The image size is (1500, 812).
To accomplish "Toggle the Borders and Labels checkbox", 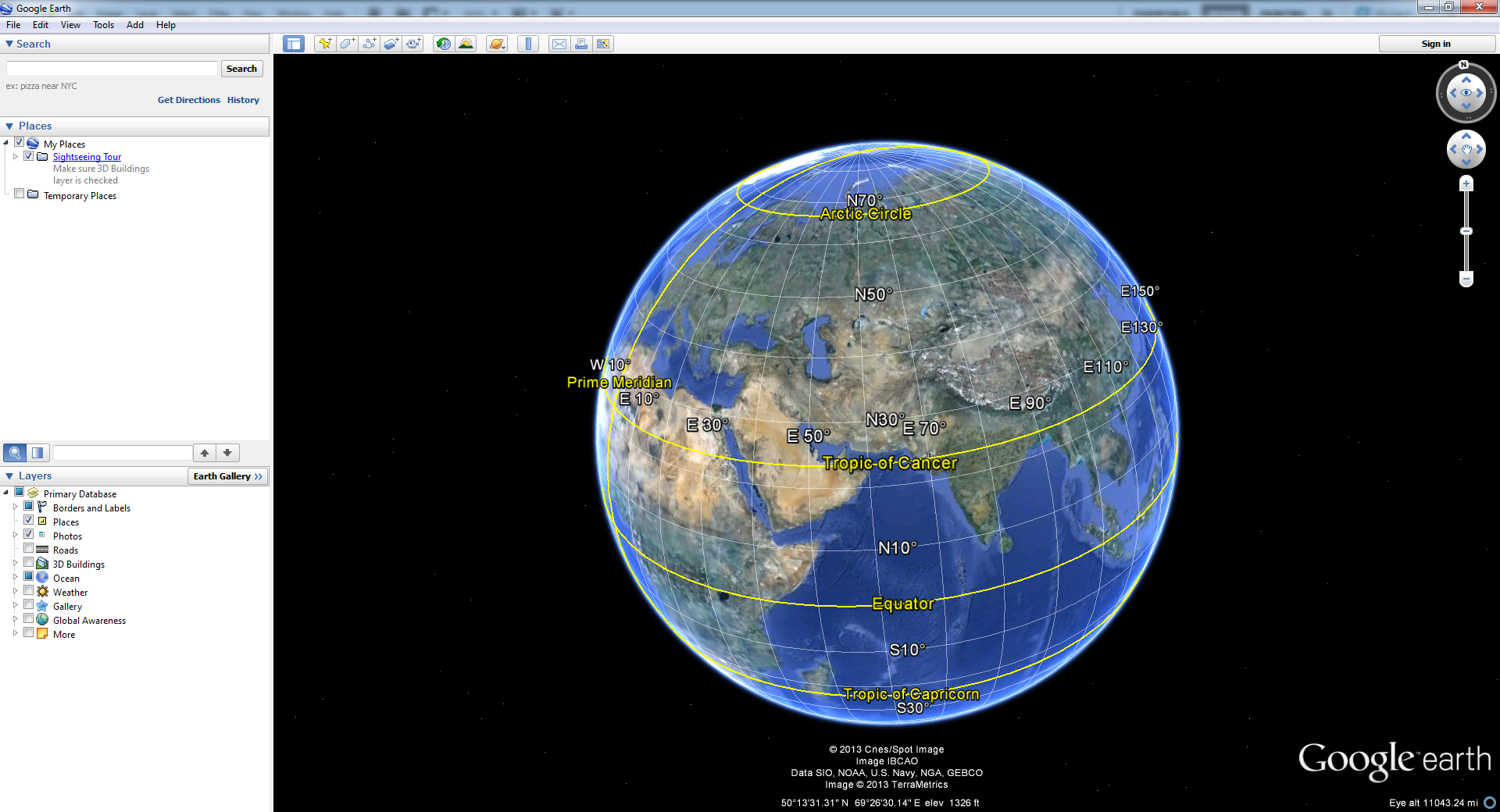I will tap(29, 507).
